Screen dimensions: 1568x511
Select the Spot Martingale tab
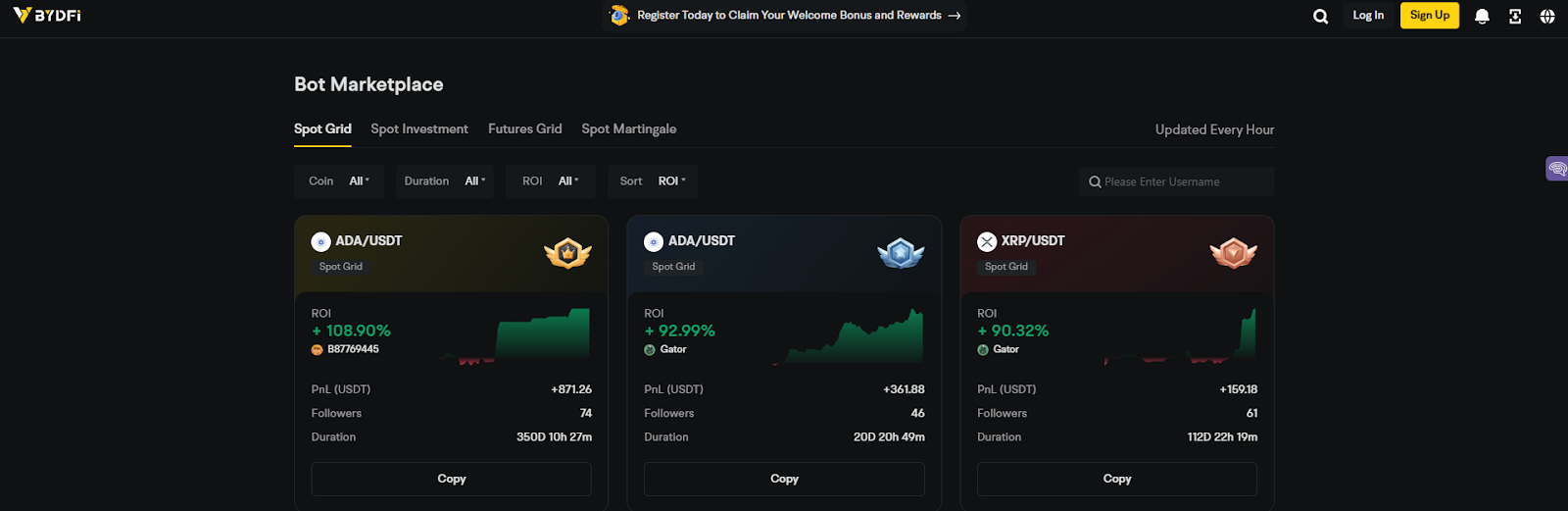pyautogui.click(x=629, y=129)
